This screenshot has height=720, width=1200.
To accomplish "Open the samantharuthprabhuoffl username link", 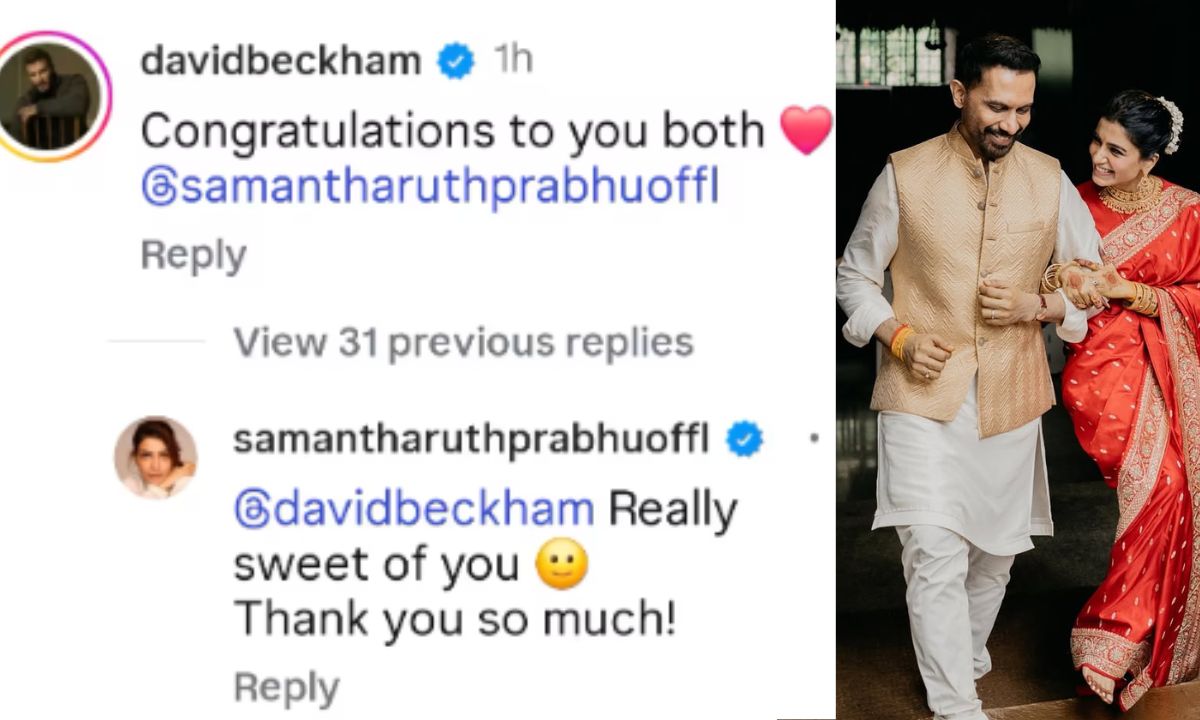I will 472,440.
